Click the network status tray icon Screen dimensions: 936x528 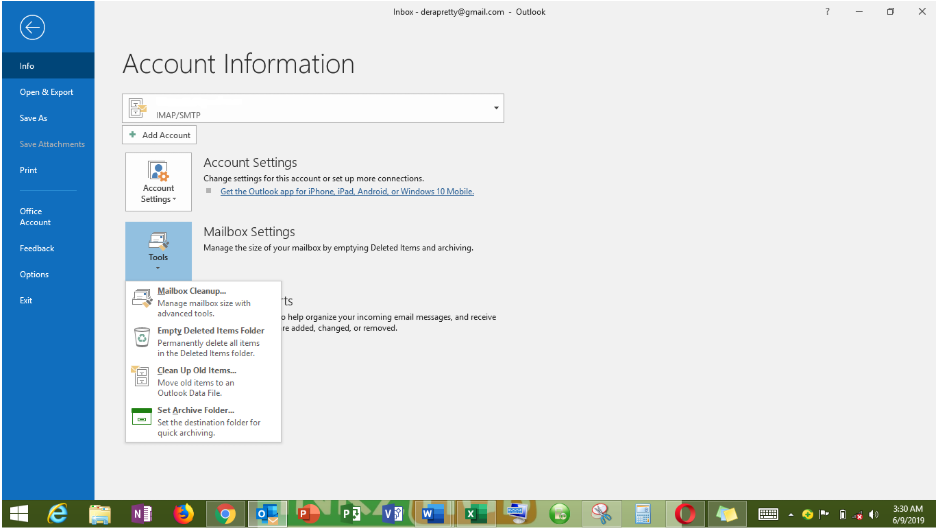pyautogui.click(x=858, y=514)
